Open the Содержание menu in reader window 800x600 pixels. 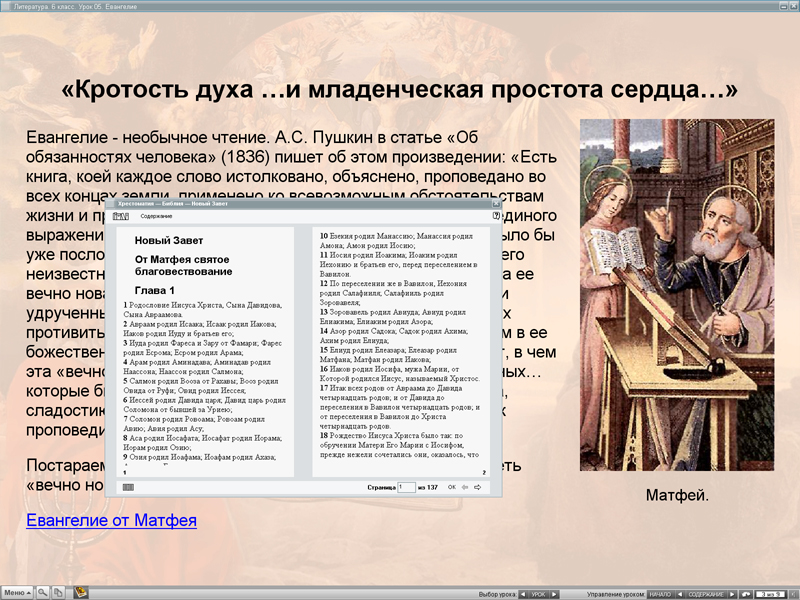pos(156,216)
